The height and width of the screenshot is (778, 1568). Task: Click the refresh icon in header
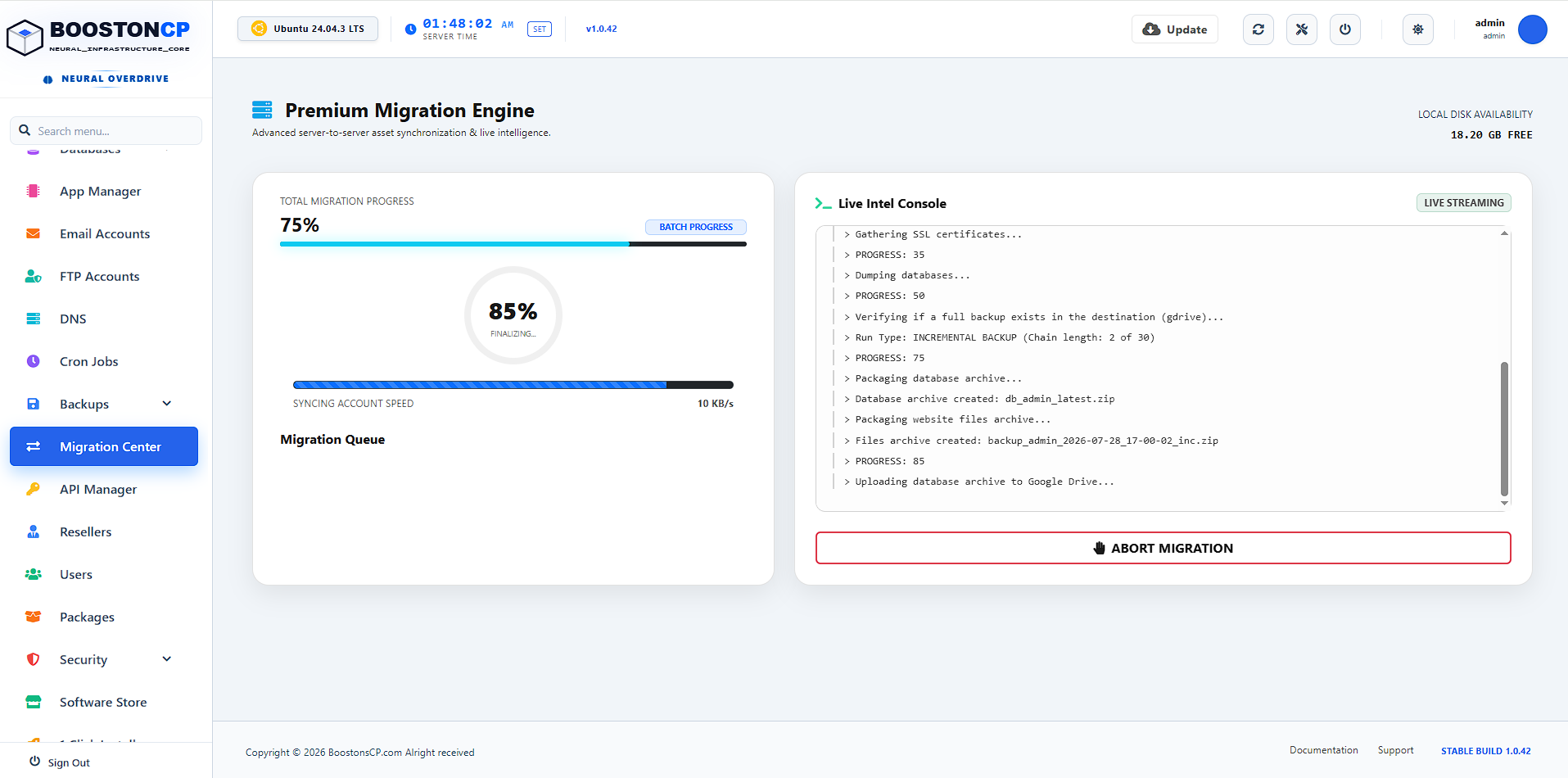[1258, 29]
